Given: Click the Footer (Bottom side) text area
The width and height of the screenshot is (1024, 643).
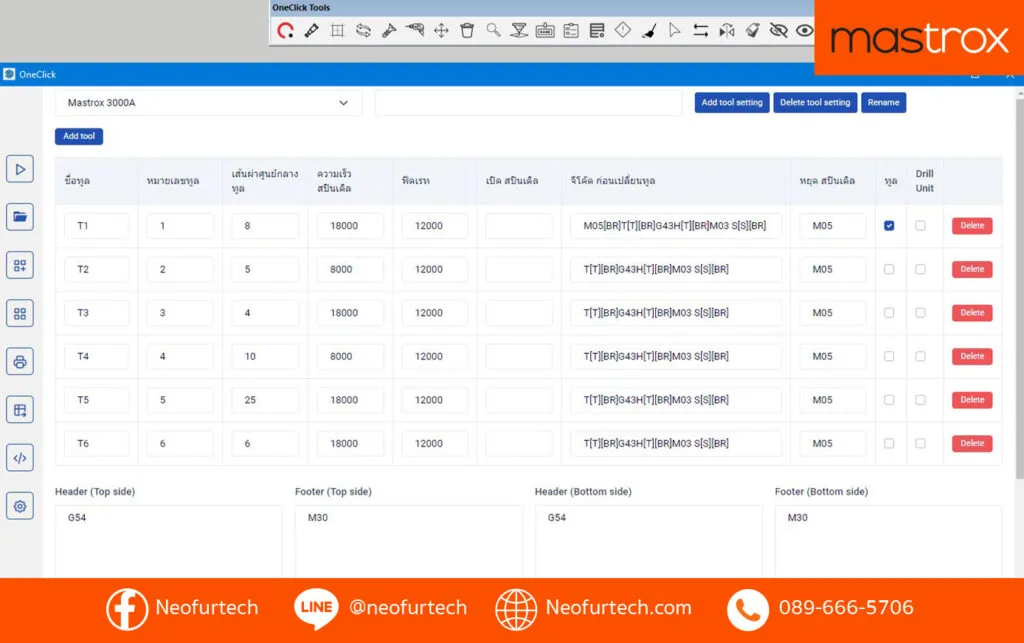Looking at the screenshot, I should [888, 541].
